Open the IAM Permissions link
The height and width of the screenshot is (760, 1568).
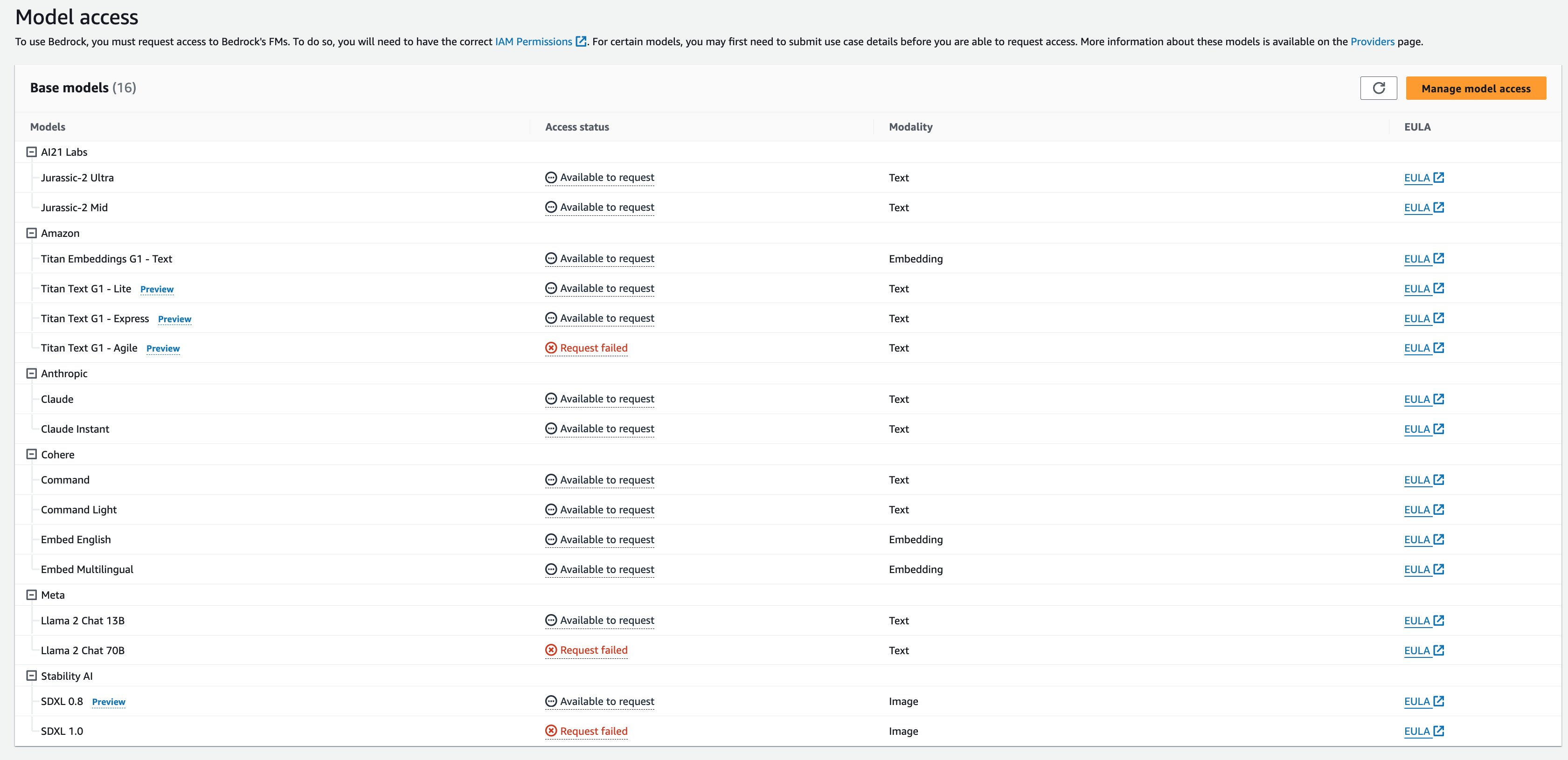click(541, 41)
